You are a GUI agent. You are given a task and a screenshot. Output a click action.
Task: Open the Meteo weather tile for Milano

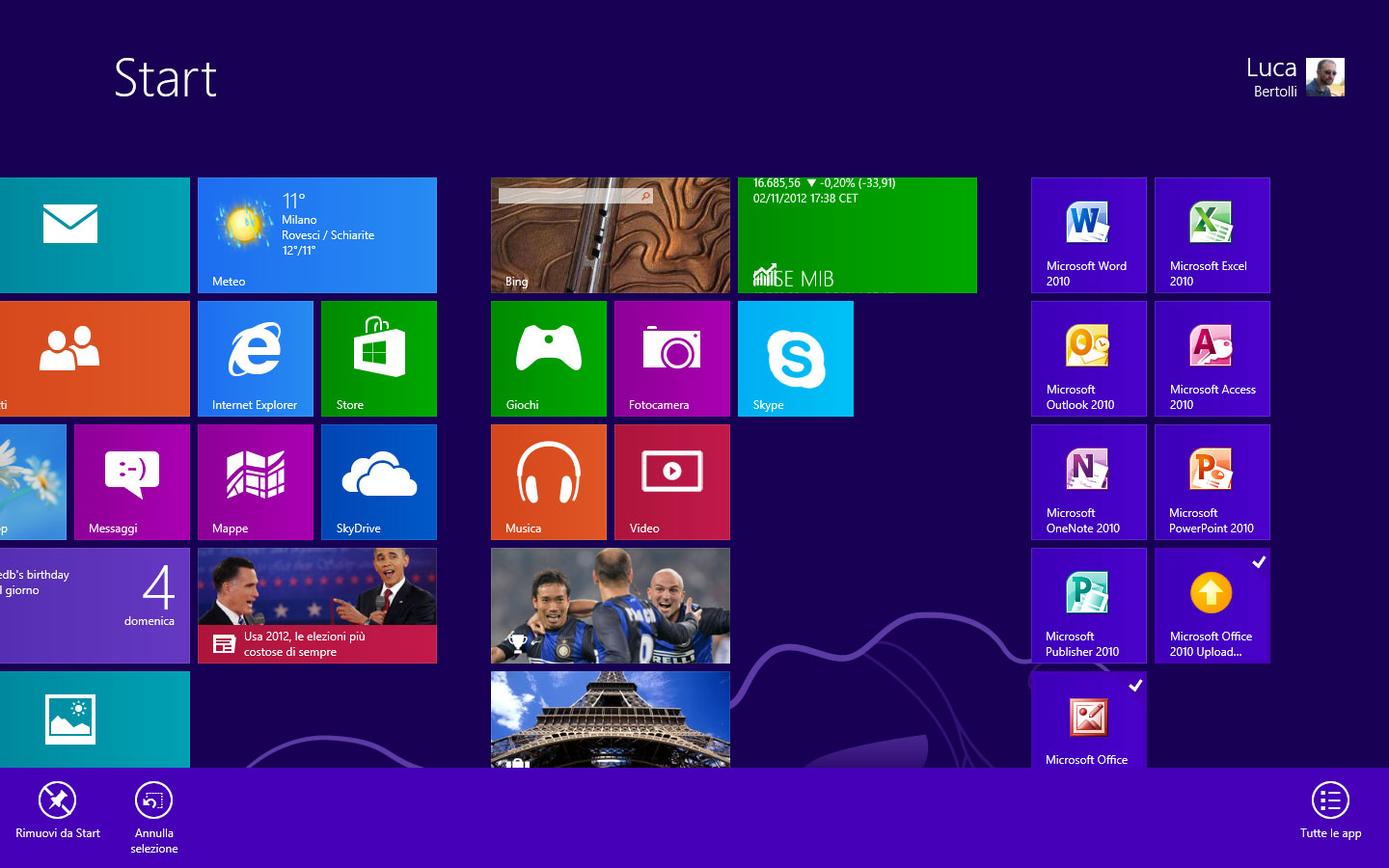(x=317, y=235)
